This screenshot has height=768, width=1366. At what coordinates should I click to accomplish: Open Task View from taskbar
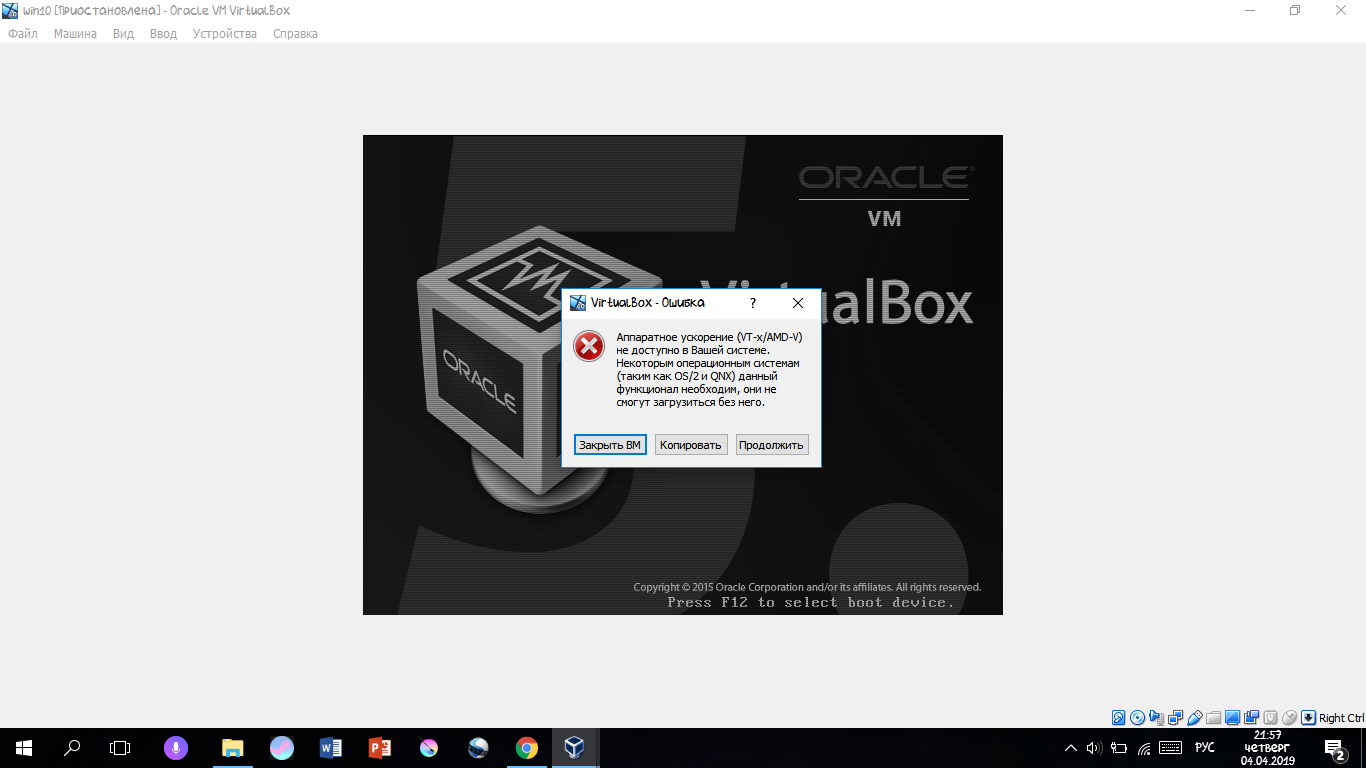point(120,748)
